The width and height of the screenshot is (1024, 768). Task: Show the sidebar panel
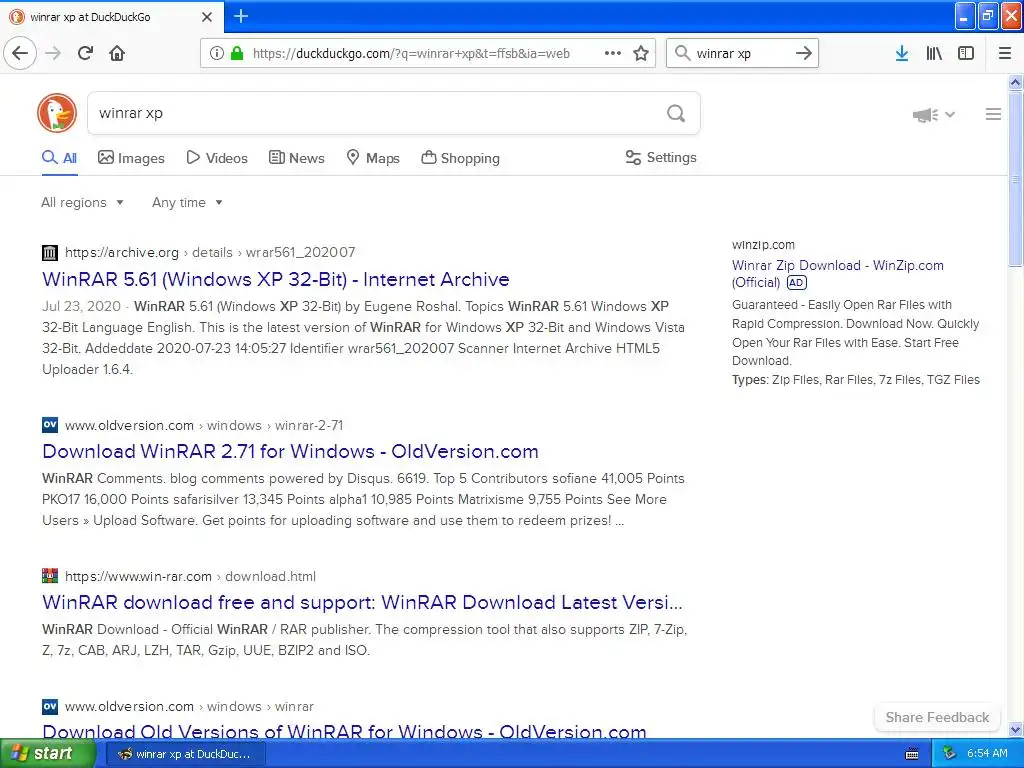click(x=966, y=53)
